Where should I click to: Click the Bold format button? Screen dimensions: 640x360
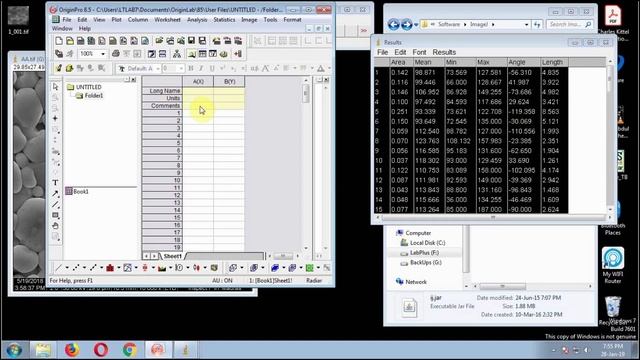coord(191,68)
